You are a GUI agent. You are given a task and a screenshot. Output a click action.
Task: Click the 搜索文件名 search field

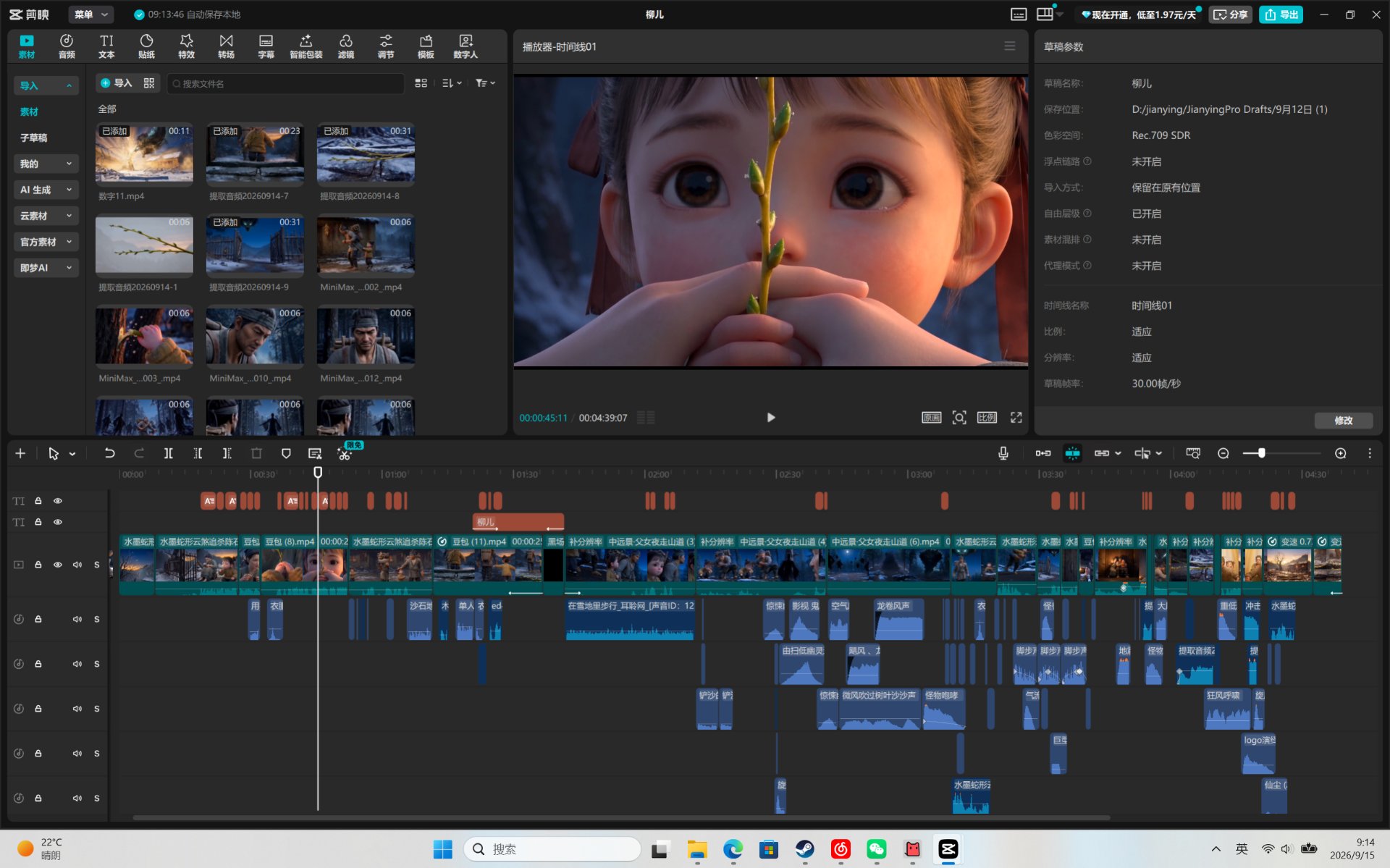[286, 83]
